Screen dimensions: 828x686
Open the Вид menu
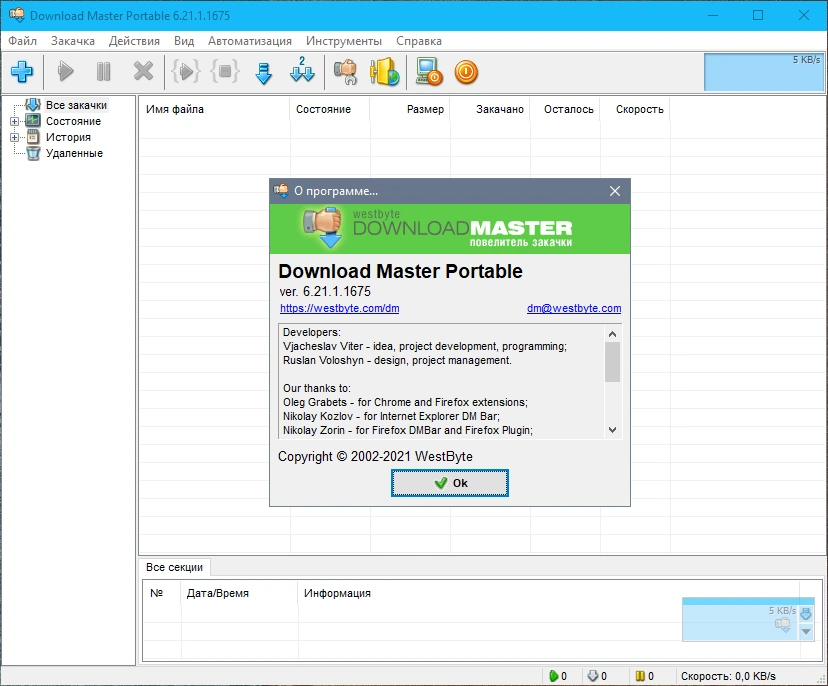click(184, 41)
